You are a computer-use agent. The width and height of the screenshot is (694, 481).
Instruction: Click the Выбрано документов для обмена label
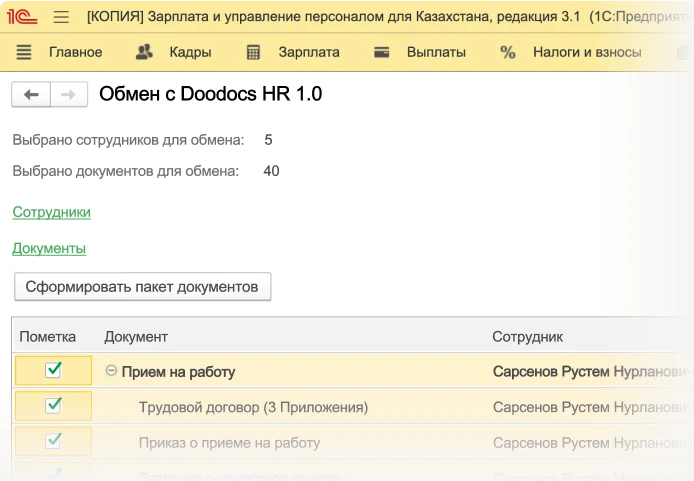126,171
